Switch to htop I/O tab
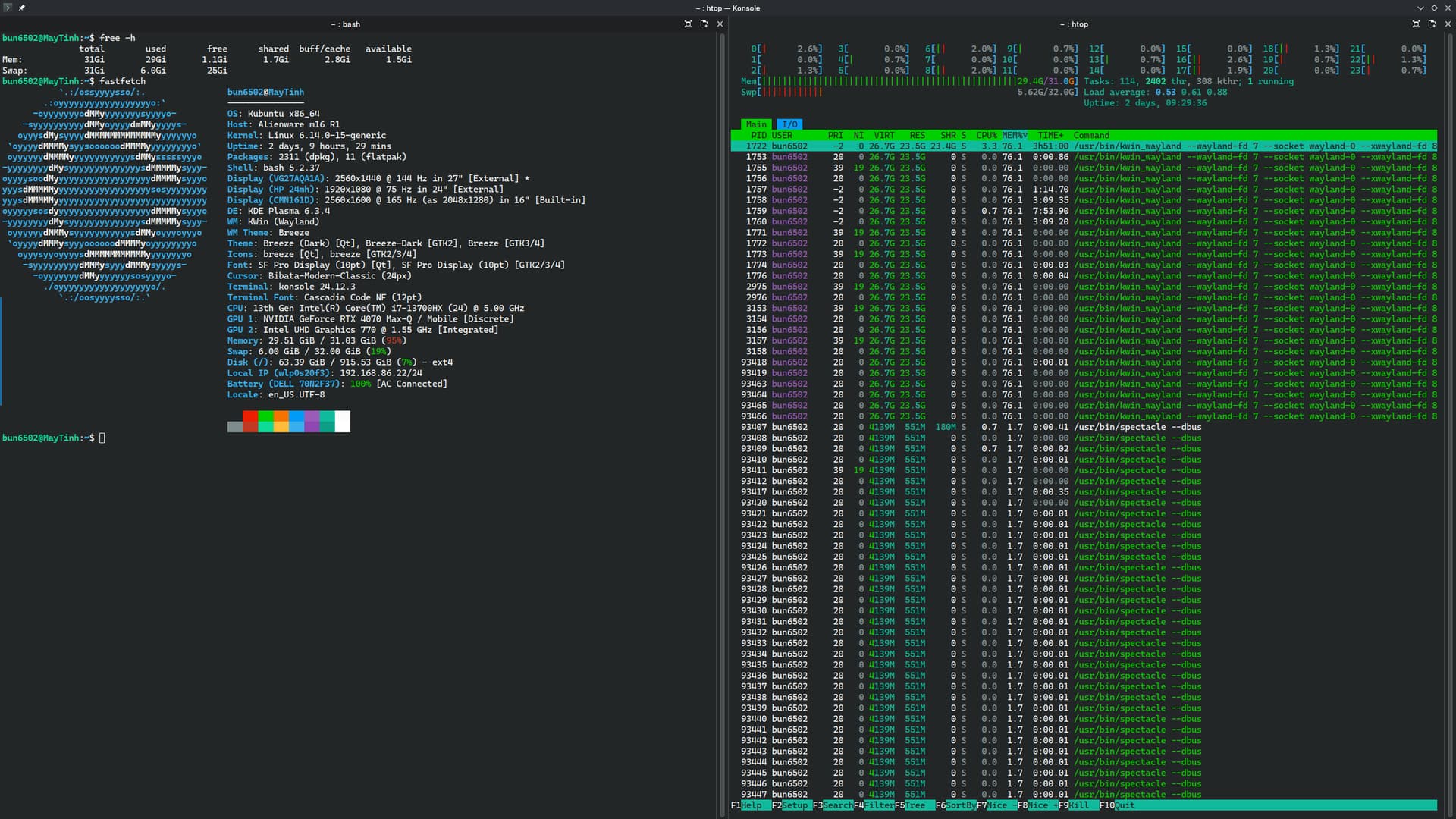This screenshot has width=1456, height=819. [x=789, y=124]
